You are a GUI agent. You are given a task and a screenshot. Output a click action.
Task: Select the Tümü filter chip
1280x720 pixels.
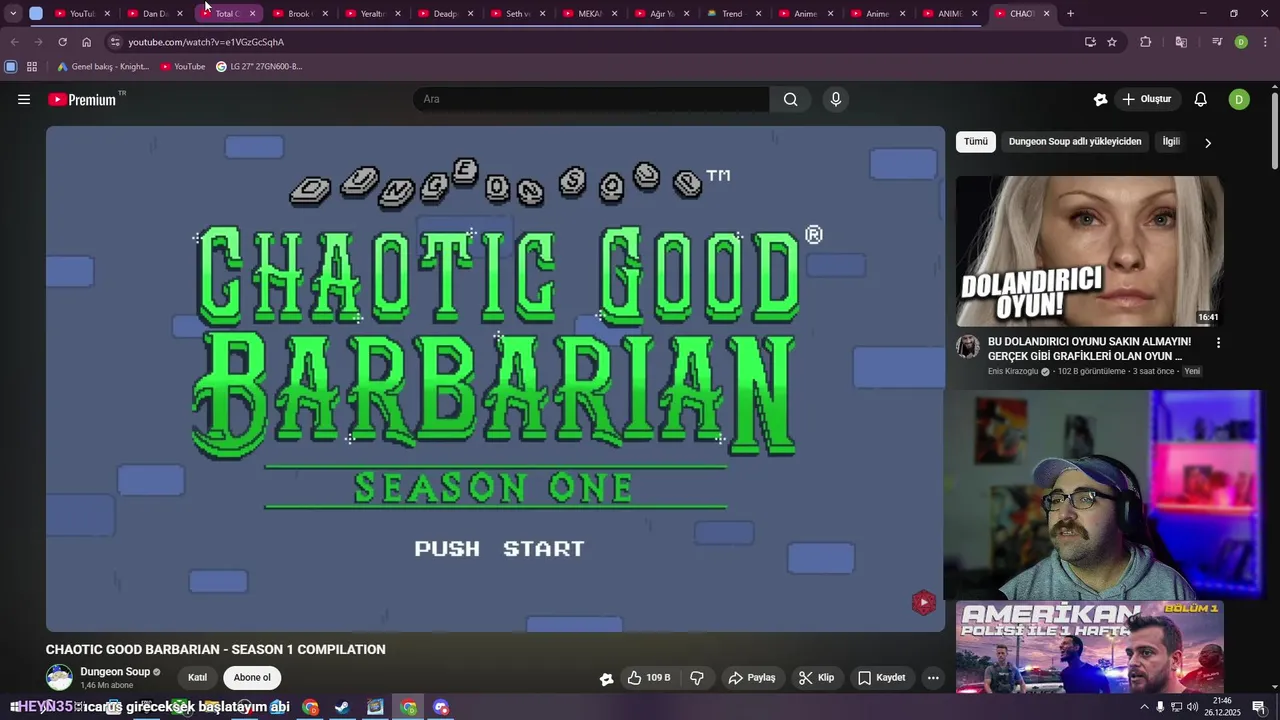point(976,142)
